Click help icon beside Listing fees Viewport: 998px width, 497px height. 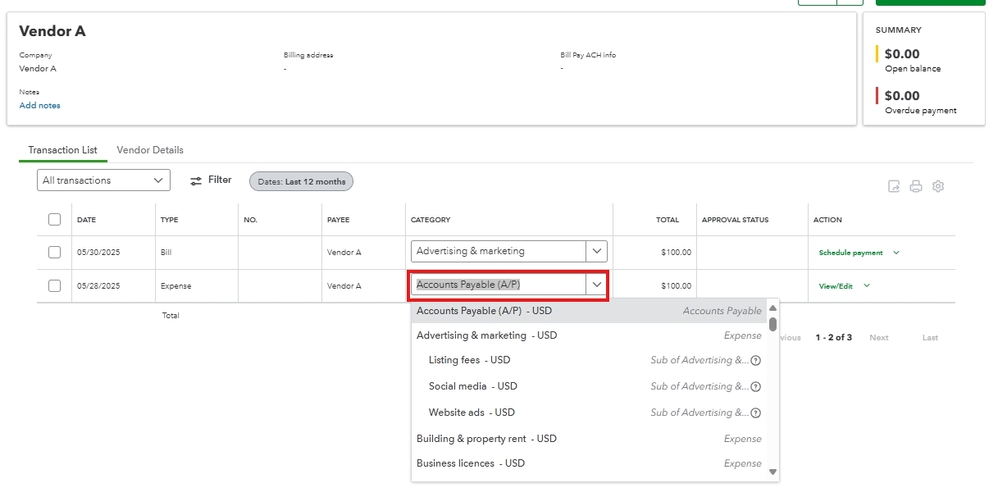[756, 361]
